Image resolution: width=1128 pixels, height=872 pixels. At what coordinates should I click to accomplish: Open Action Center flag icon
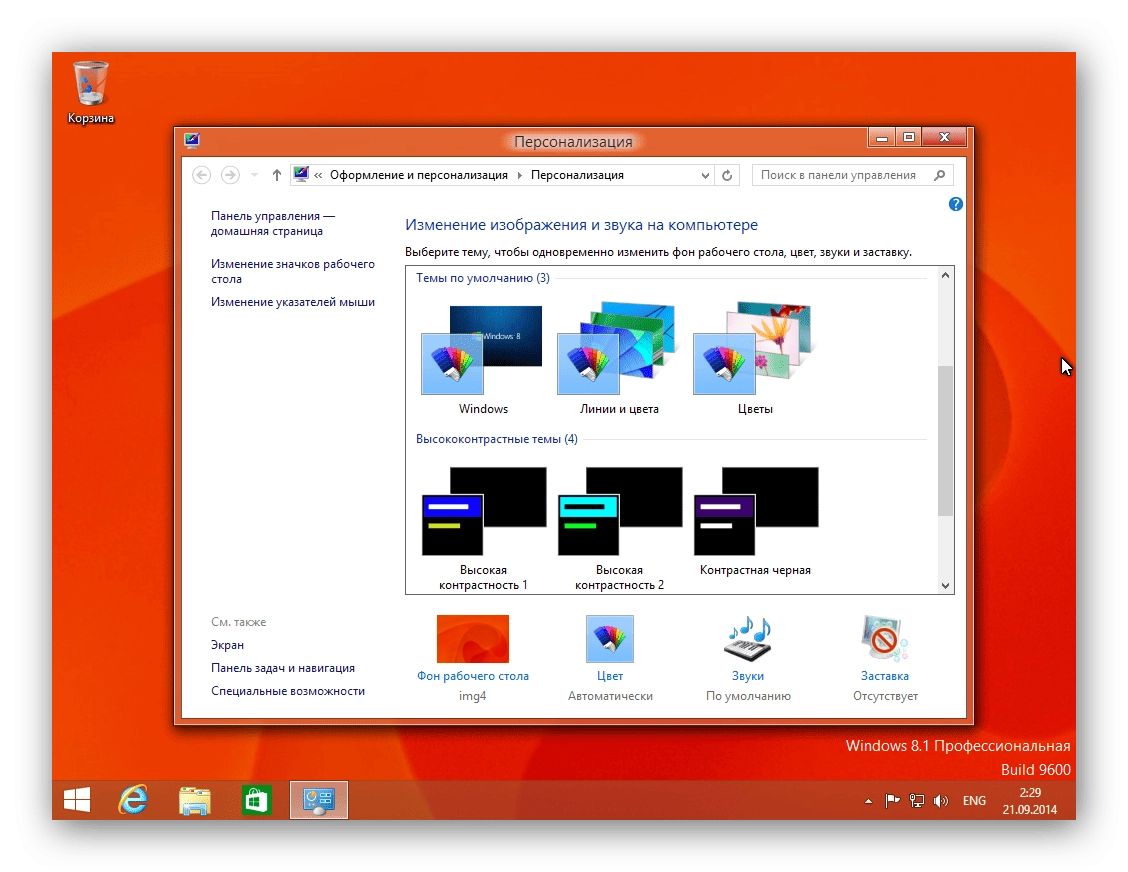click(893, 801)
